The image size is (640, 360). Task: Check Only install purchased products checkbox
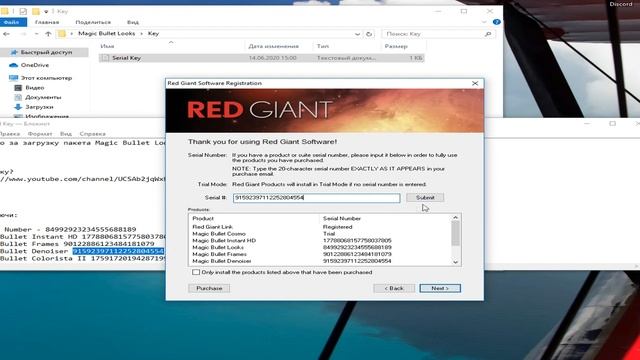click(x=196, y=272)
